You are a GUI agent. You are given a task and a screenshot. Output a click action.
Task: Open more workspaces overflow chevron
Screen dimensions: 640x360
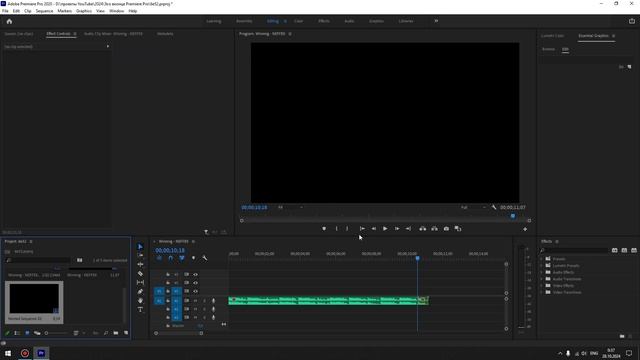[436, 21]
